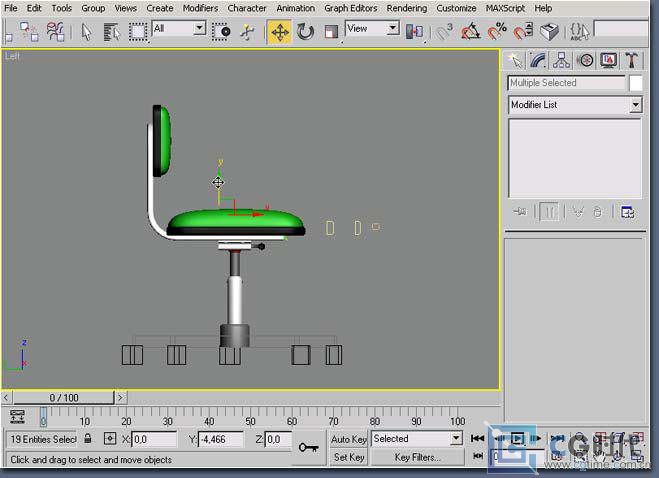Click the object color swatch beside name field
The height and width of the screenshot is (478, 659).
tap(635, 84)
